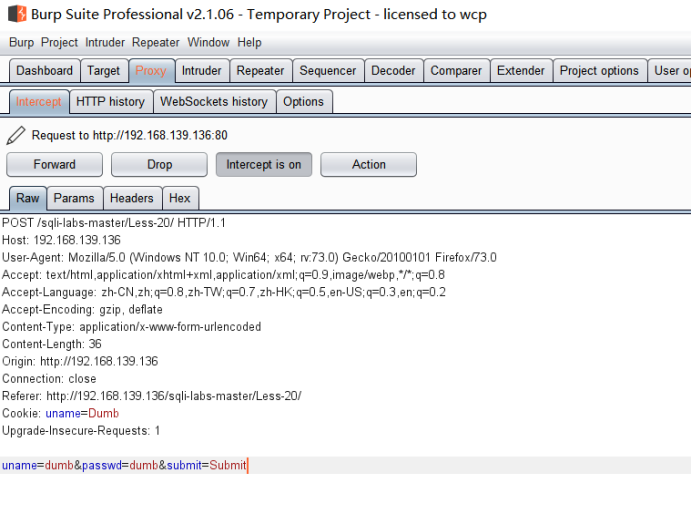Open the User options tab
692x514 pixels.
coord(670,71)
